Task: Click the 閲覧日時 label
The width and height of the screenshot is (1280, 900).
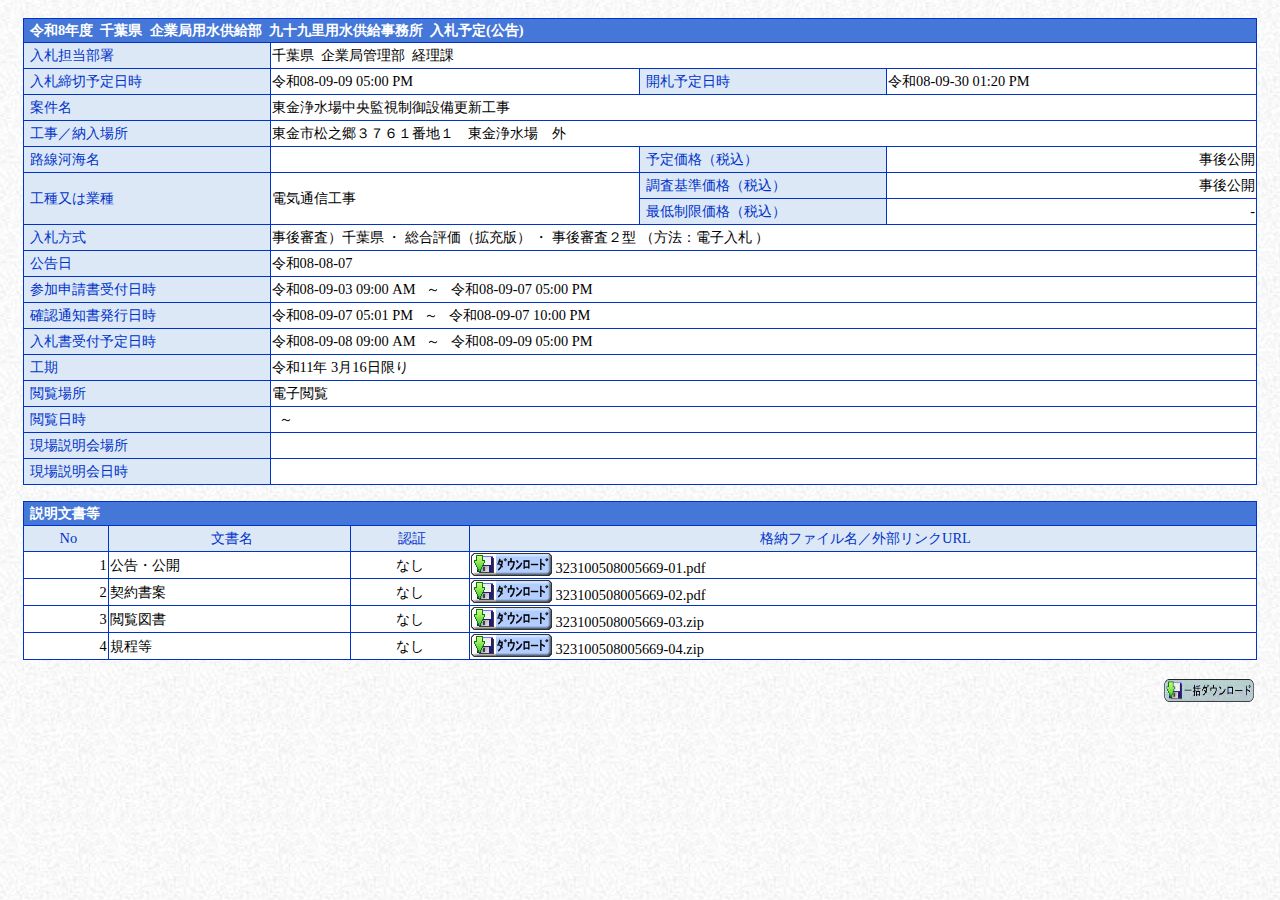Action: [147, 420]
